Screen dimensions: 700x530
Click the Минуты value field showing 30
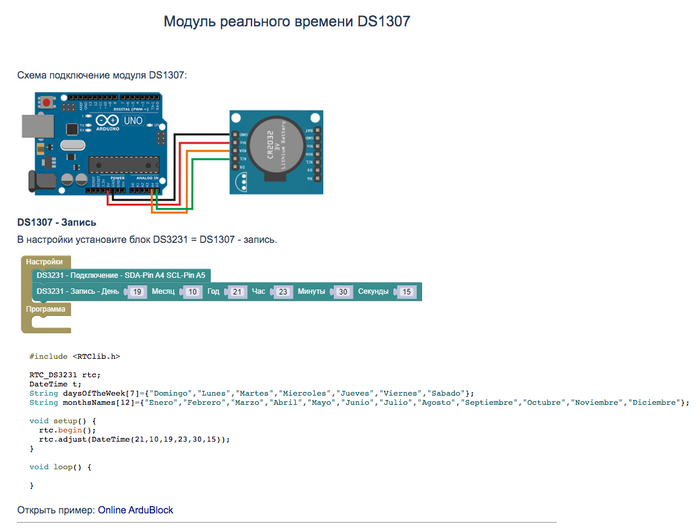pyautogui.click(x=343, y=291)
